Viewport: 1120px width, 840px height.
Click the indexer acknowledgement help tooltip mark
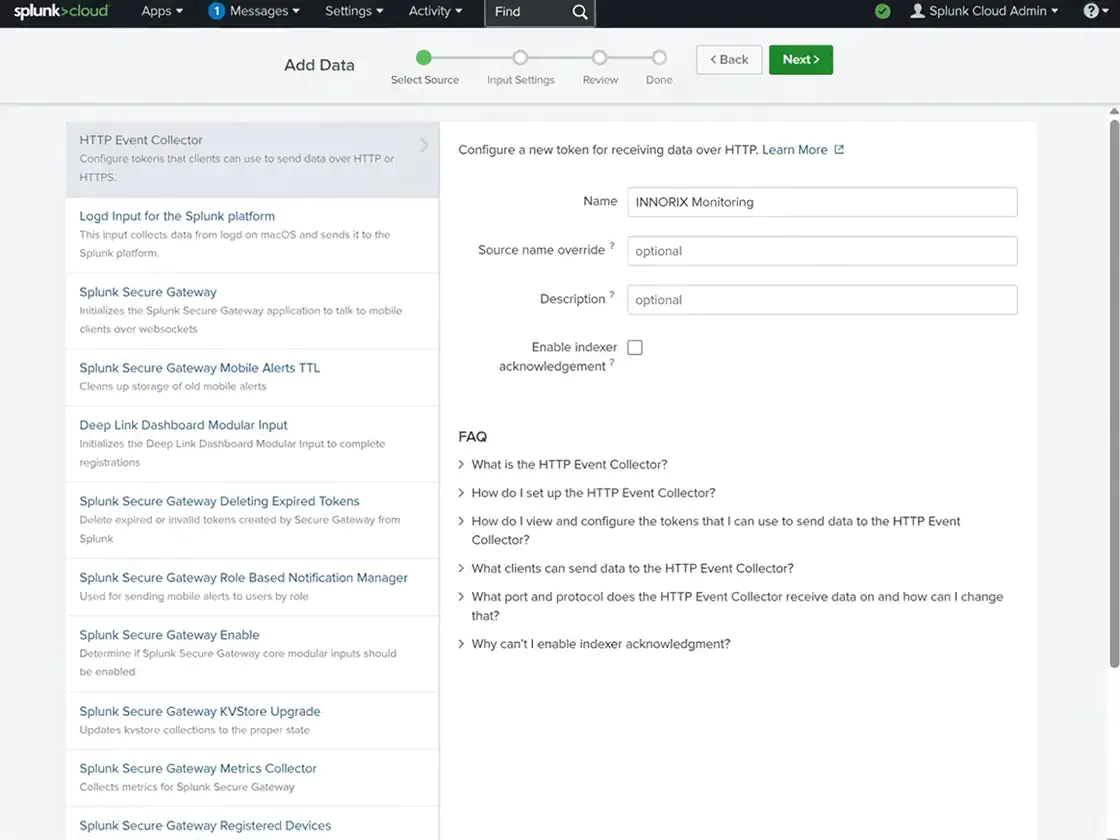(612, 362)
